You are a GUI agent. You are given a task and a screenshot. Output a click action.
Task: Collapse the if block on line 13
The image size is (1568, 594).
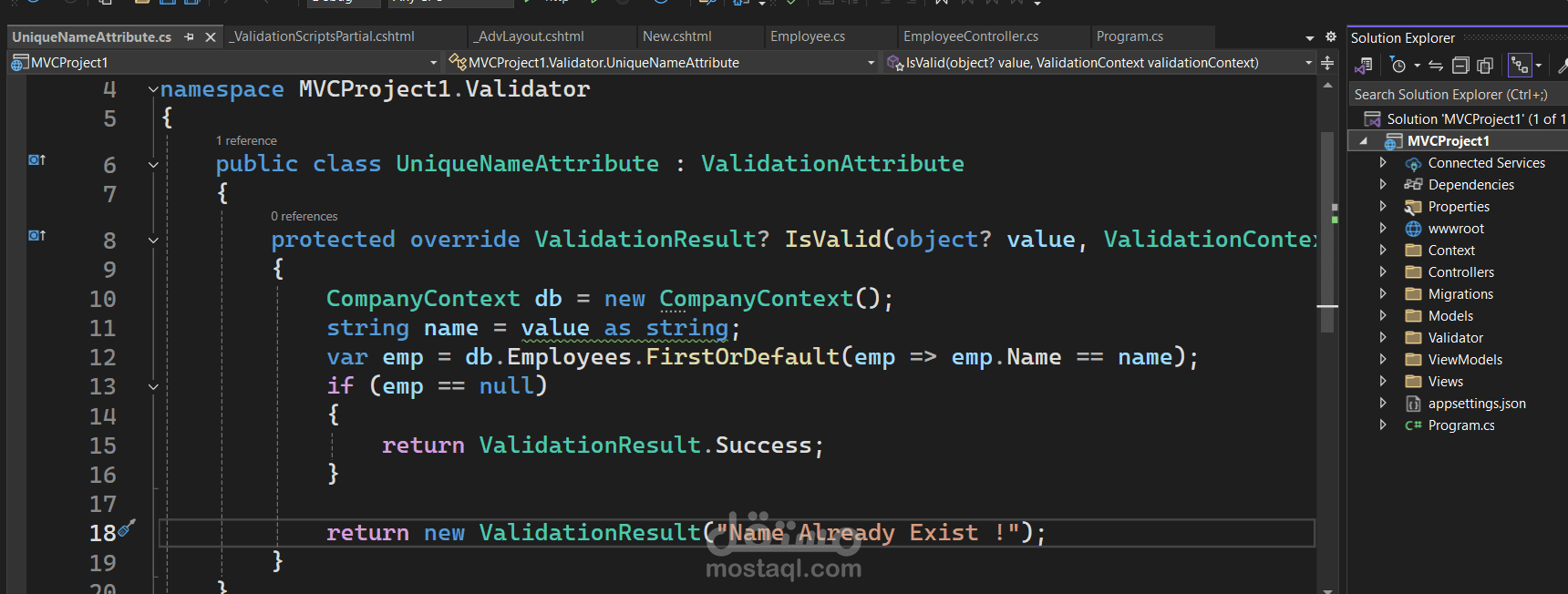[153, 387]
